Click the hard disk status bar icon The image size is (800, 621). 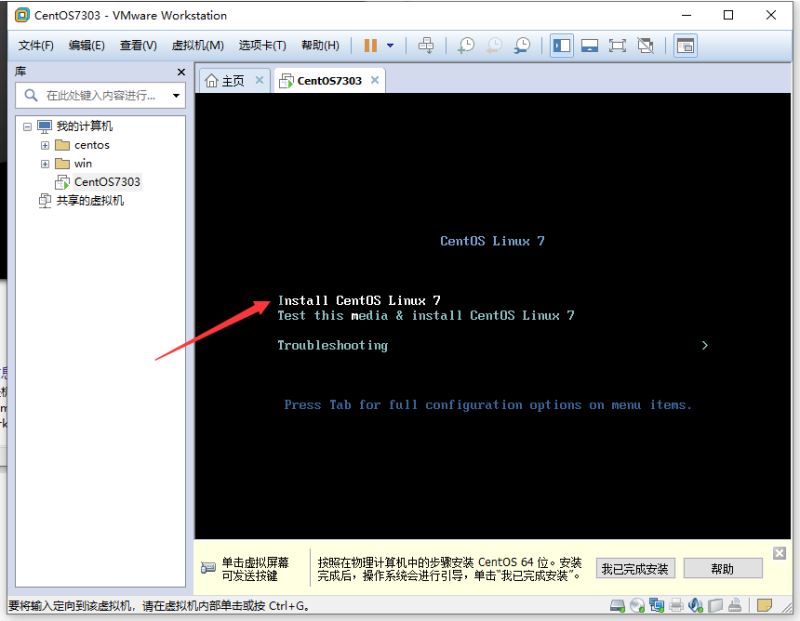[x=618, y=606]
